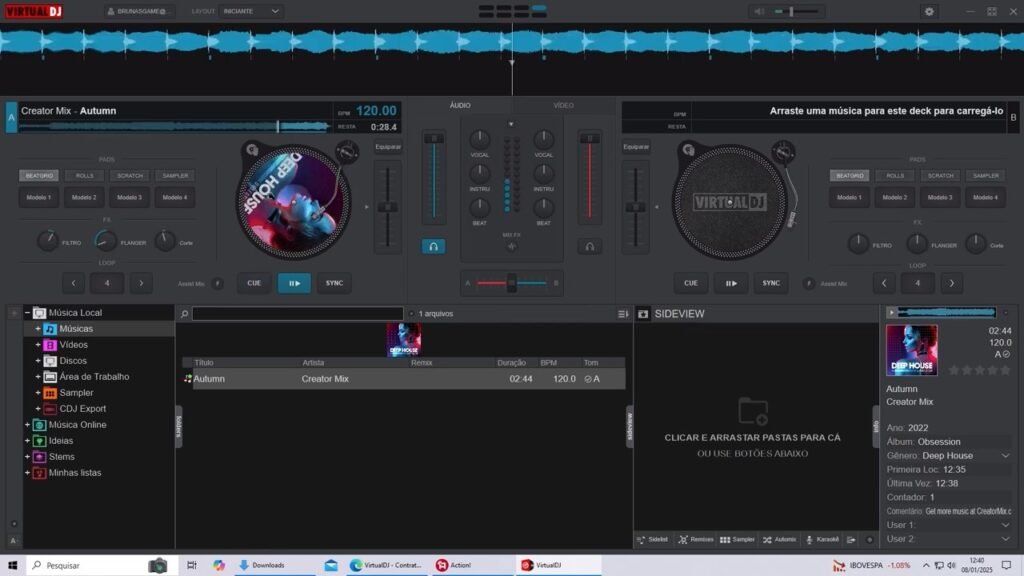Select the Discos folder icon

pyautogui.click(x=50, y=361)
